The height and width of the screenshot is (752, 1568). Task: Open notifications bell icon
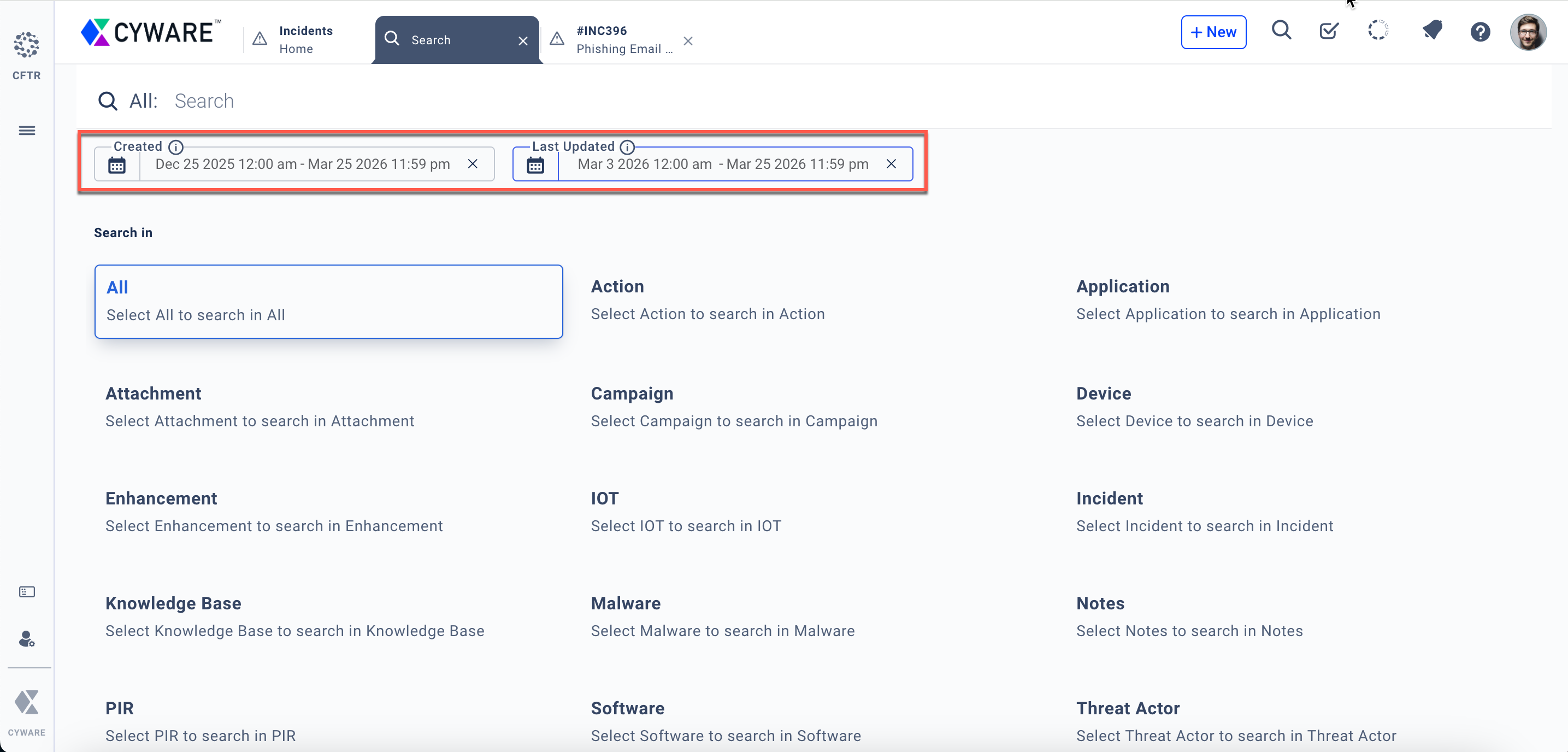click(x=1433, y=31)
